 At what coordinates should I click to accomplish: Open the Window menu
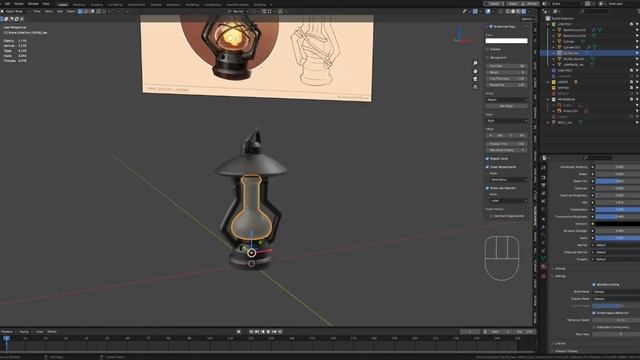coord(33,4)
